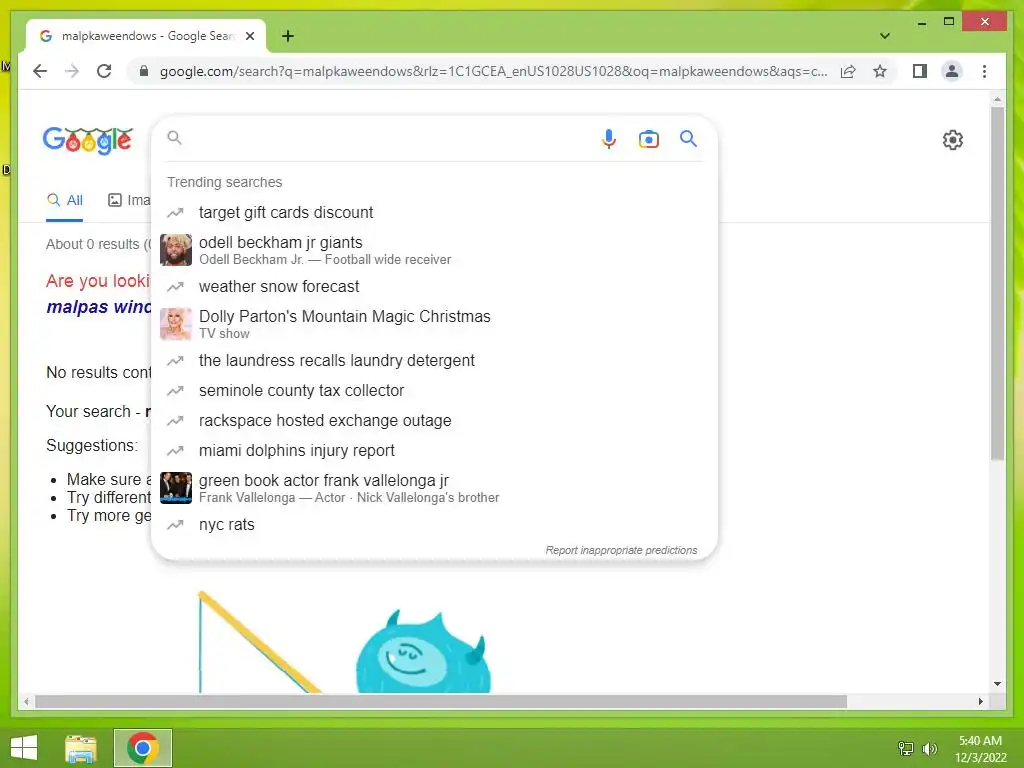This screenshot has height=768, width=1024.
Task: Click the blue monster doodle illustration
Action: point(423,652)
